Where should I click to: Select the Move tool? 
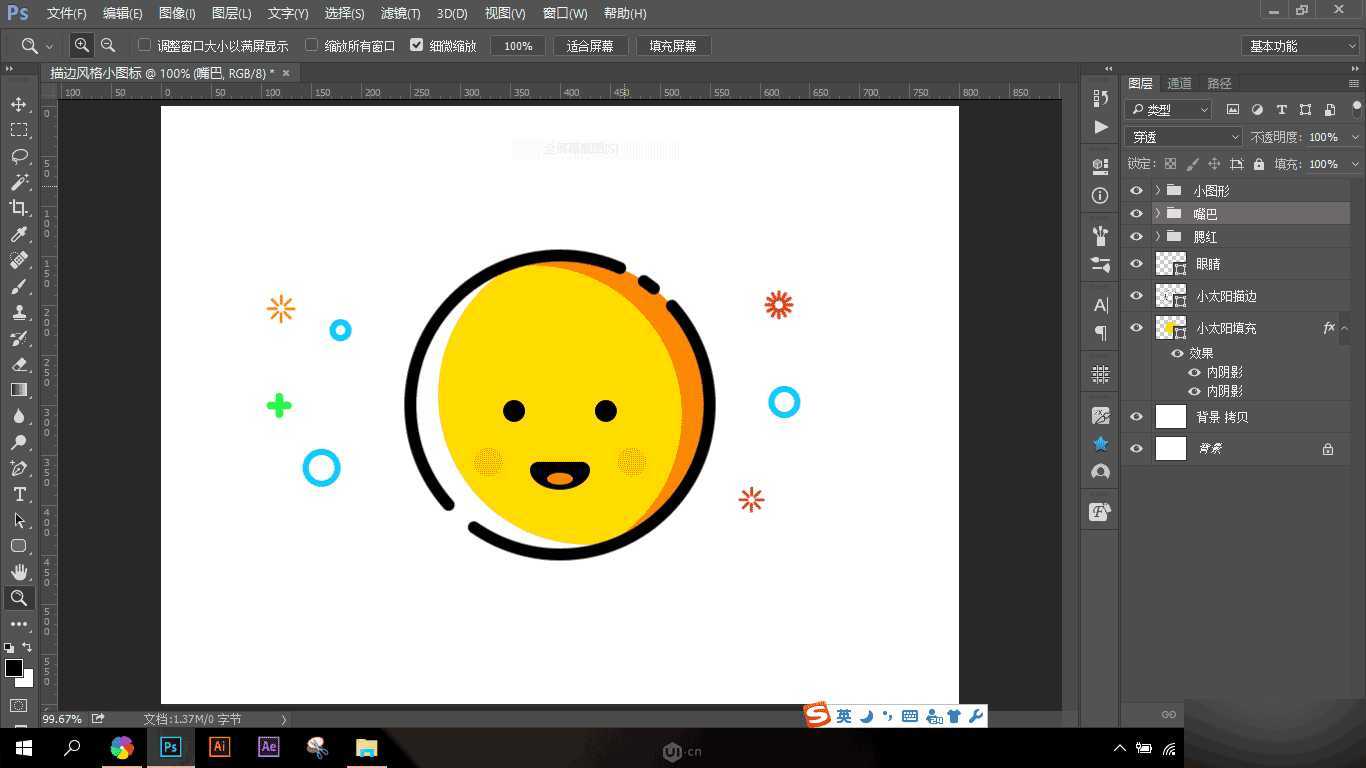(18, 103)
